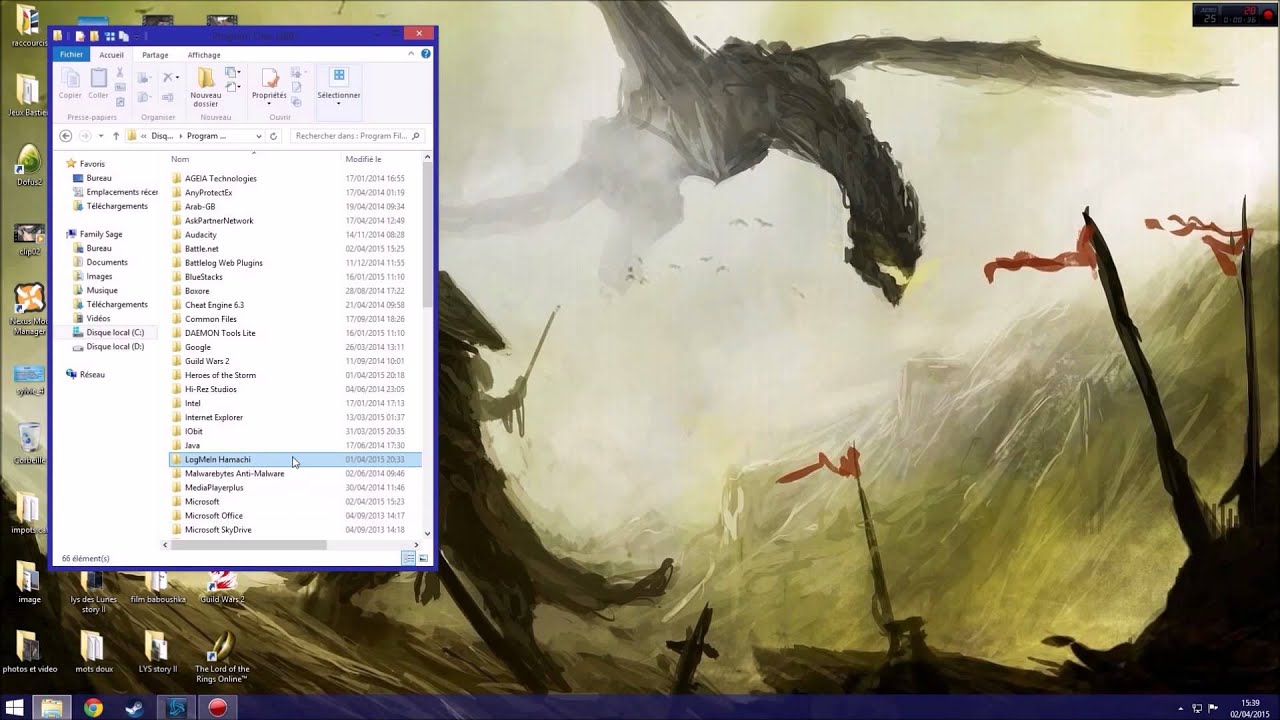This screenshot has height=720, width=1280.
Task: Click the Couper scissors icon
Action: tap(120, 73)
